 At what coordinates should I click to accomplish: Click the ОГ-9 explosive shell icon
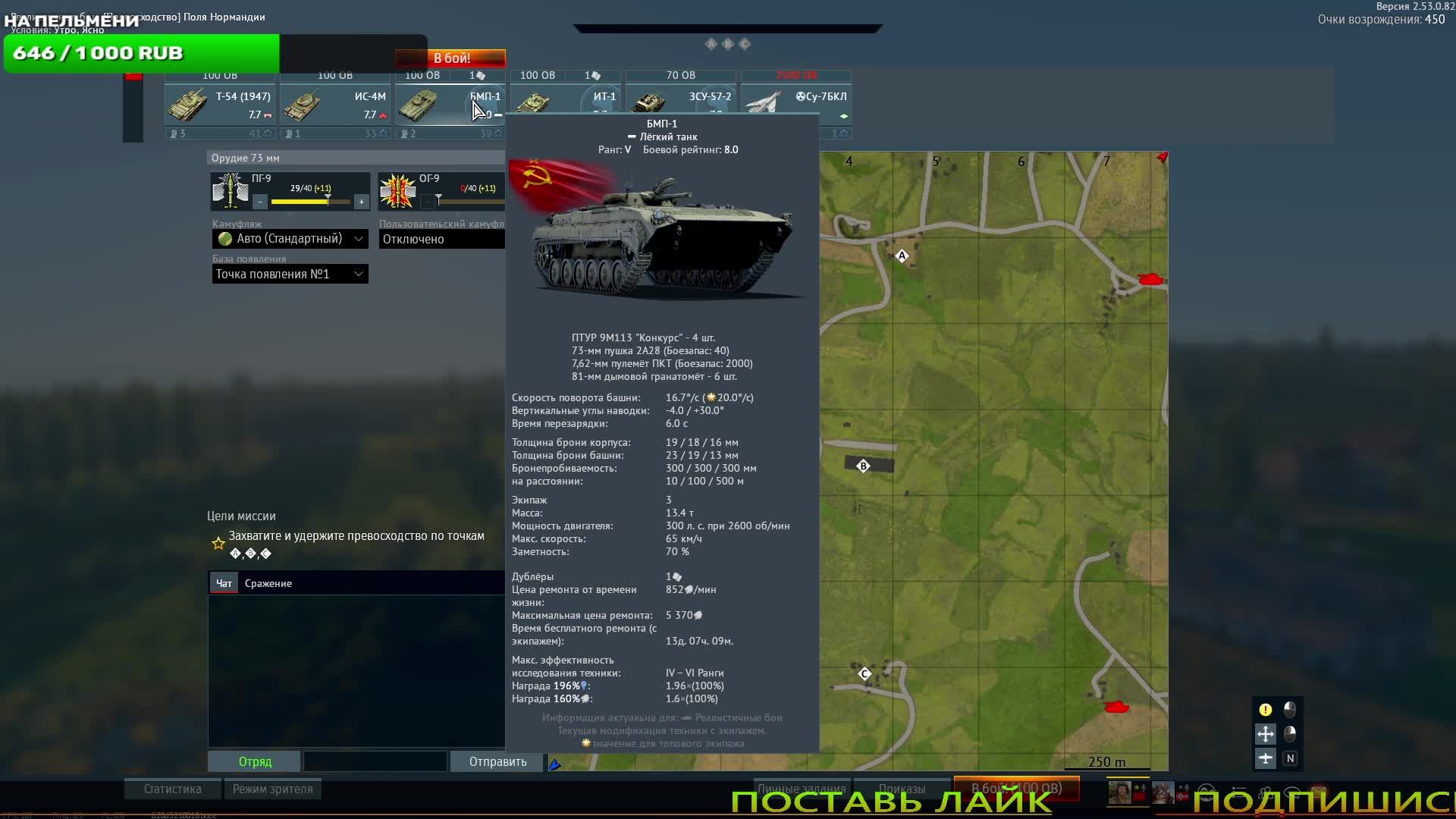click(x=397, y=191)
